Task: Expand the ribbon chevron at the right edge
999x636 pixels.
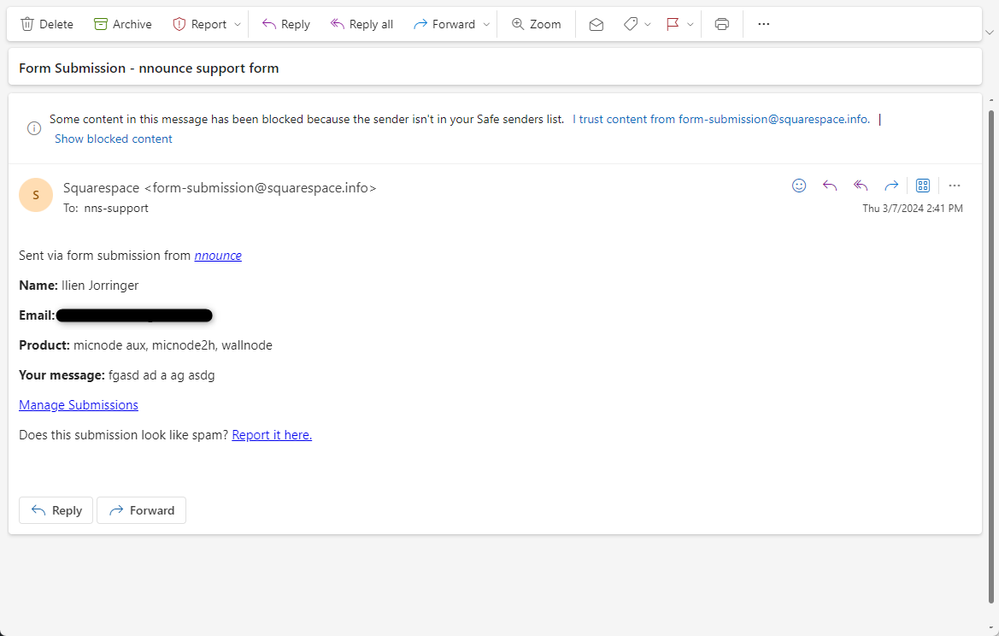Action: coord(989,32)
